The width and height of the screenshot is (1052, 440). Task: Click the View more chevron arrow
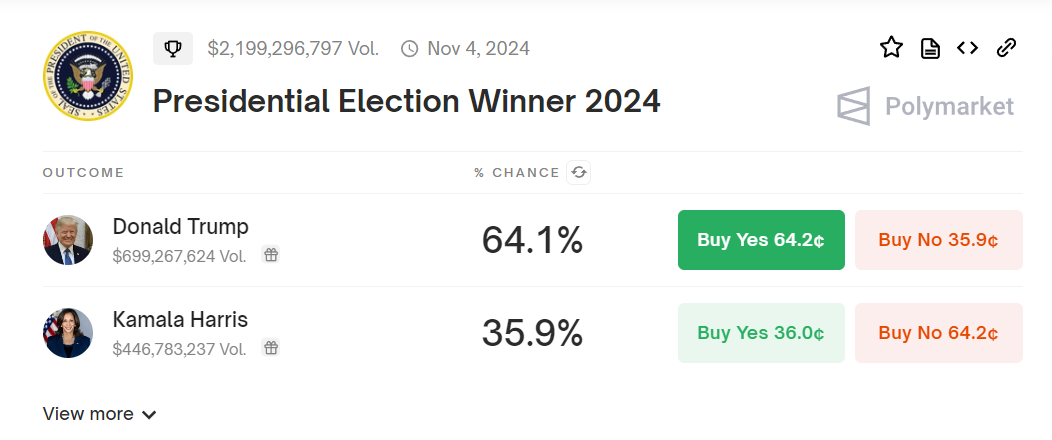point(149,415)
